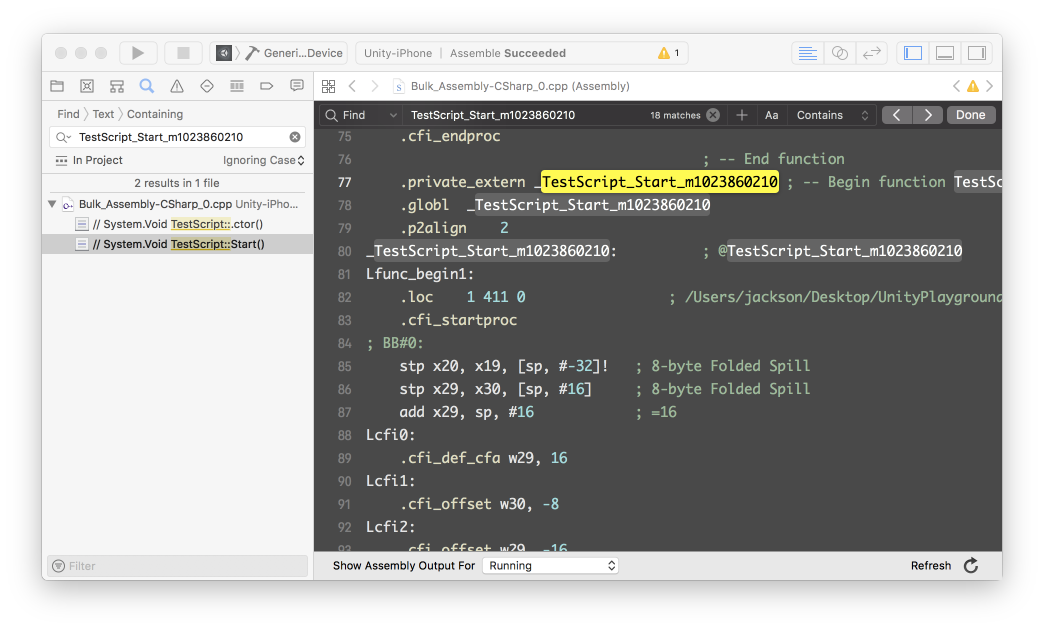This screenshot has width=1044, height=630.
Task: Select result System.Void TestScript::.ctor()
Action: tap(177, 224)
